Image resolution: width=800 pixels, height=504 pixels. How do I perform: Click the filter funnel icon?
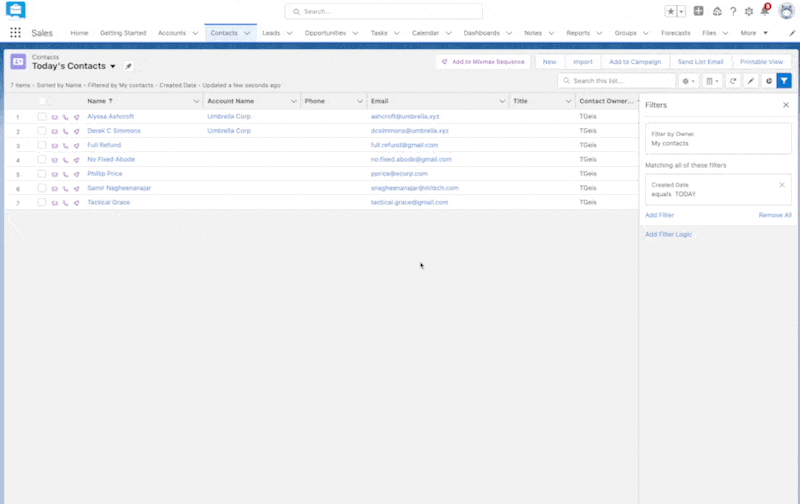point(785,81)
